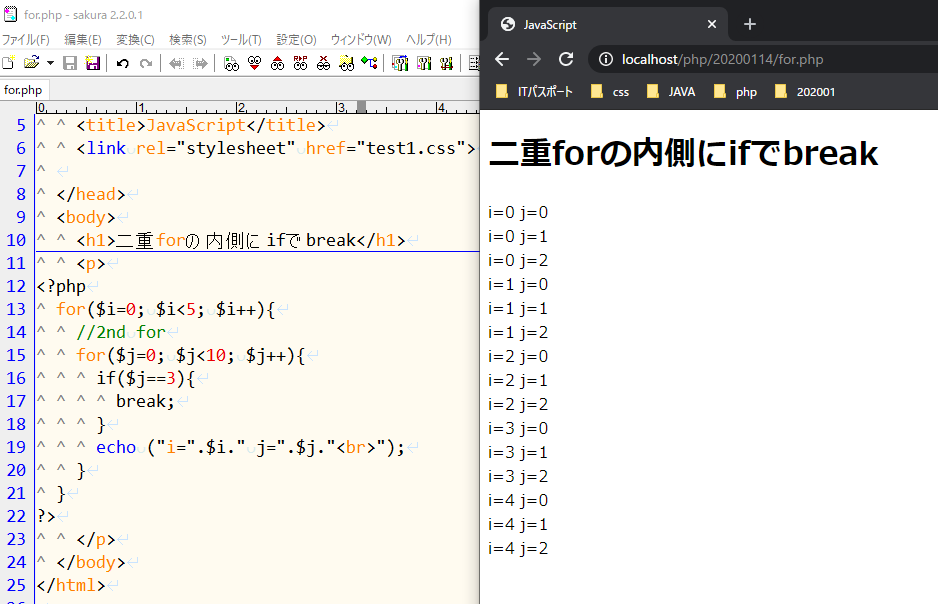Undo the last edit
938x604 pixels.
(123, 63)
